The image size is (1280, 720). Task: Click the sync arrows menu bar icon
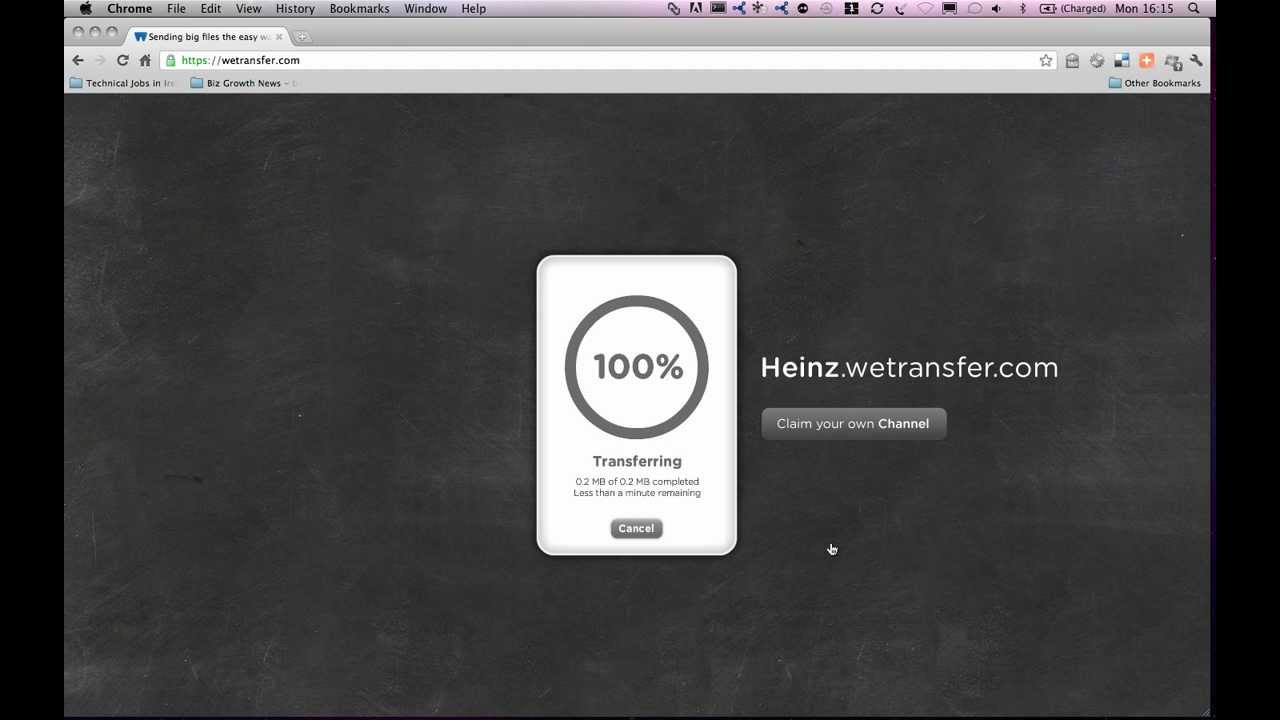pos(877,9)
